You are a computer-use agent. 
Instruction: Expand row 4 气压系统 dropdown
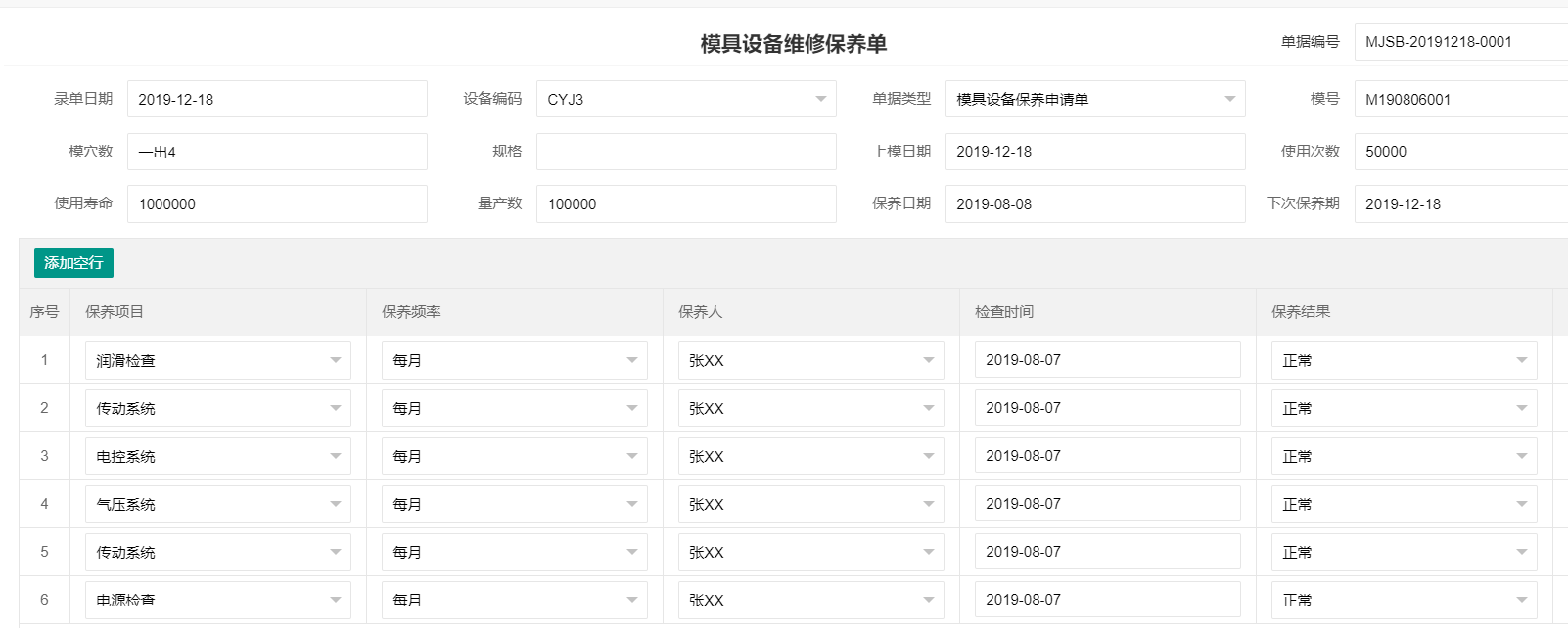(217, 504)
